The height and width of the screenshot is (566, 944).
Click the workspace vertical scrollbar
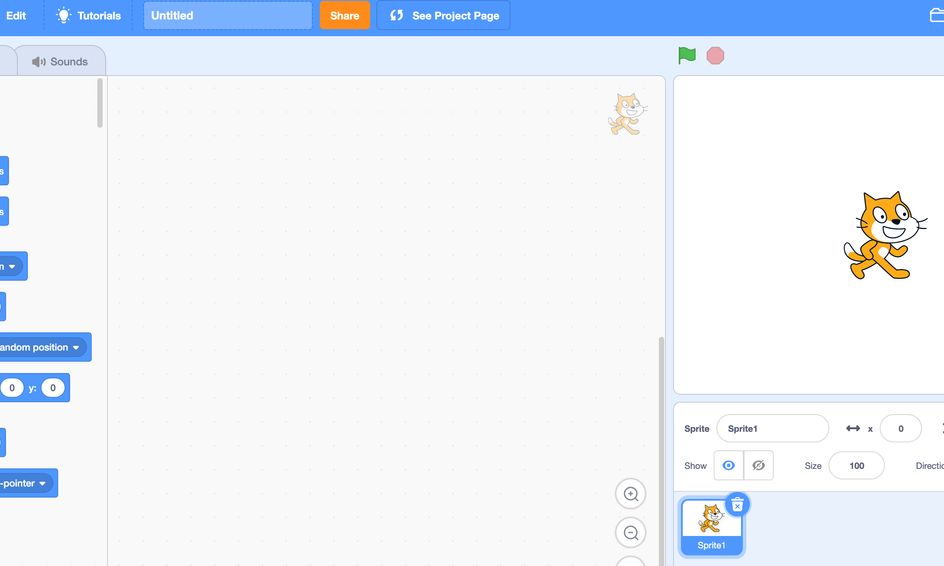[x=661, y=450]
